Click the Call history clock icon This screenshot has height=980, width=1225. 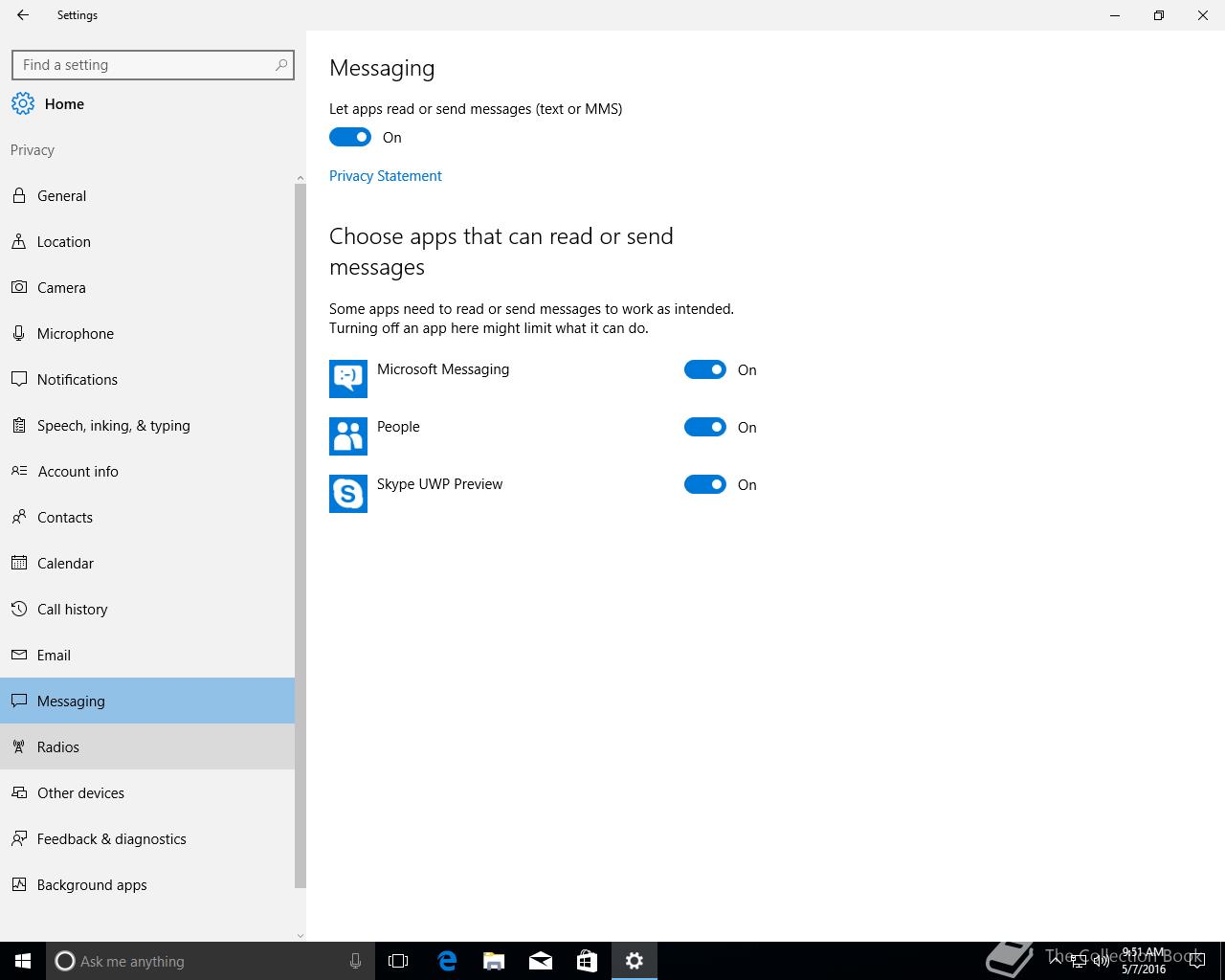click(19, 609)
